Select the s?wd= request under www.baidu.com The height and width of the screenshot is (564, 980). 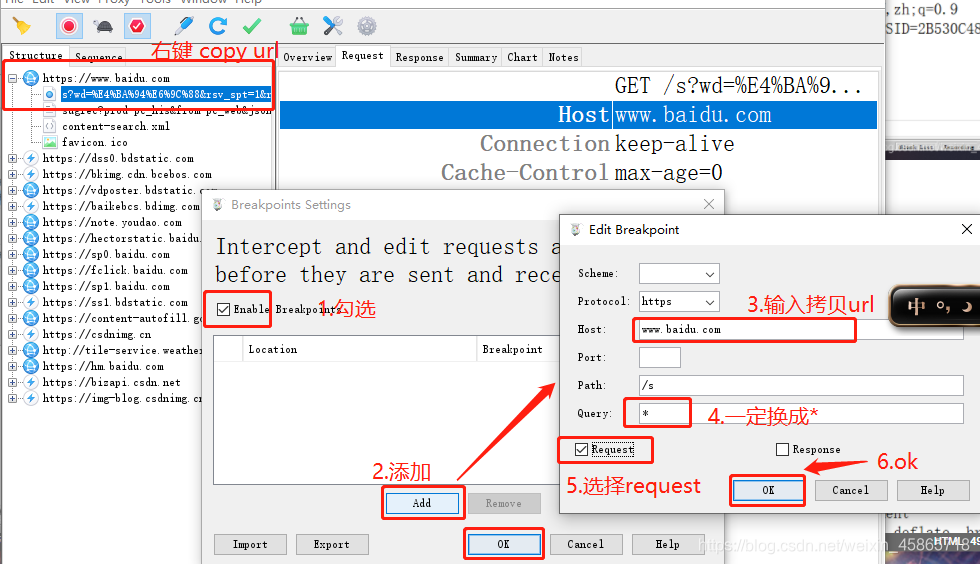(166, 94)
